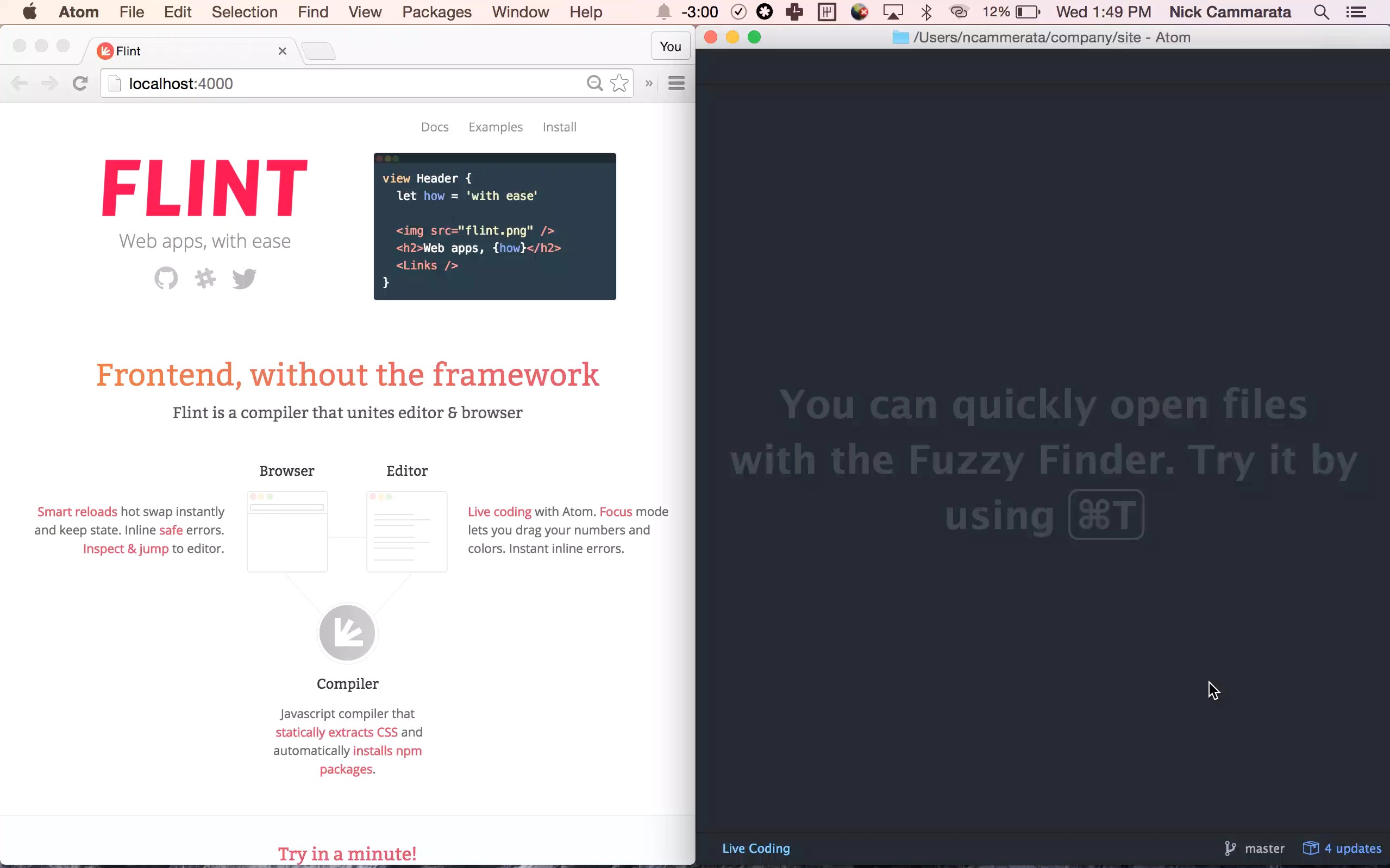Open the Atom application menu
Screen dimensions: 1390x868
click(x=79, y=11)
